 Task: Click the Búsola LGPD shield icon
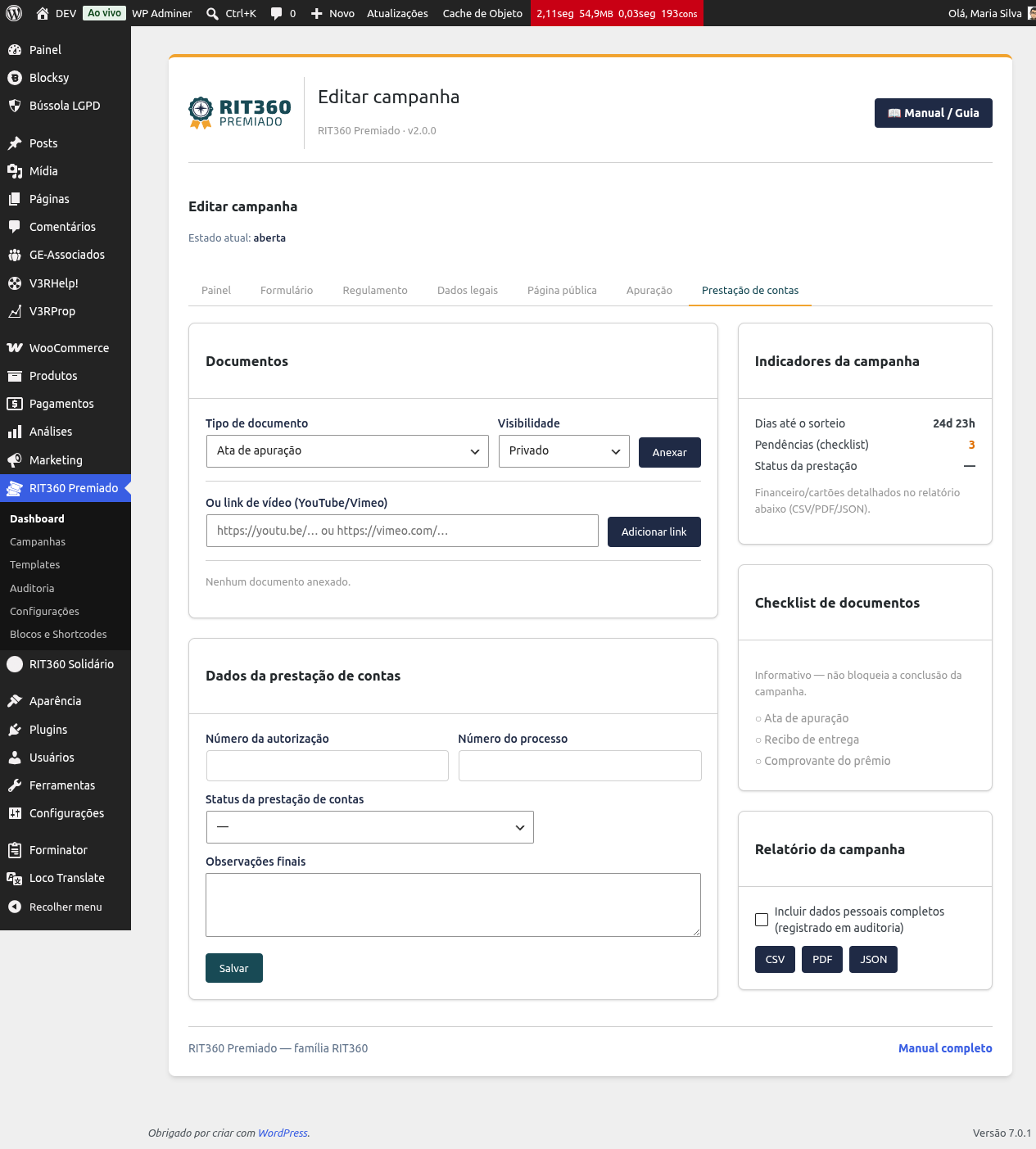(15, 106)
